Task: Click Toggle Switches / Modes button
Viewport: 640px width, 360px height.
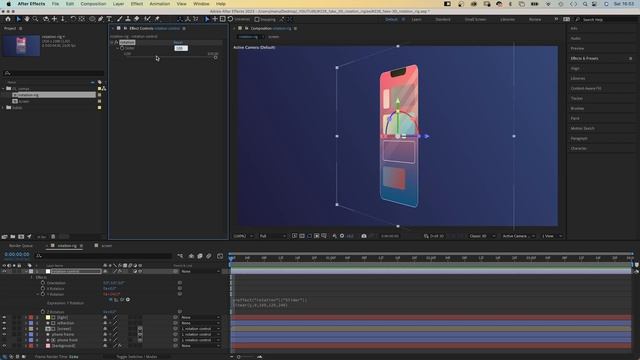Action: tap(137, 357)
